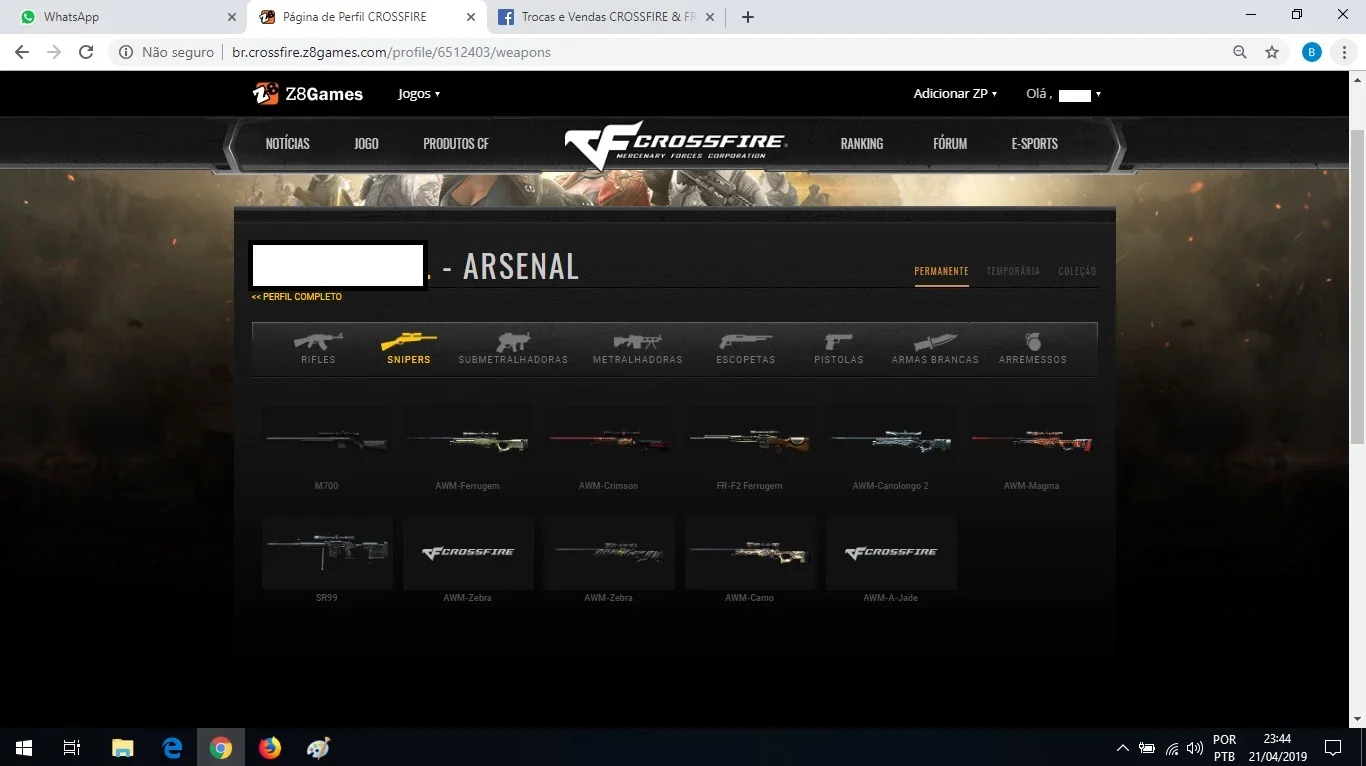Click the AWM-Canolongo 2 weapon thumbnail
The image size is (1366, 766).
coord(891,440)
